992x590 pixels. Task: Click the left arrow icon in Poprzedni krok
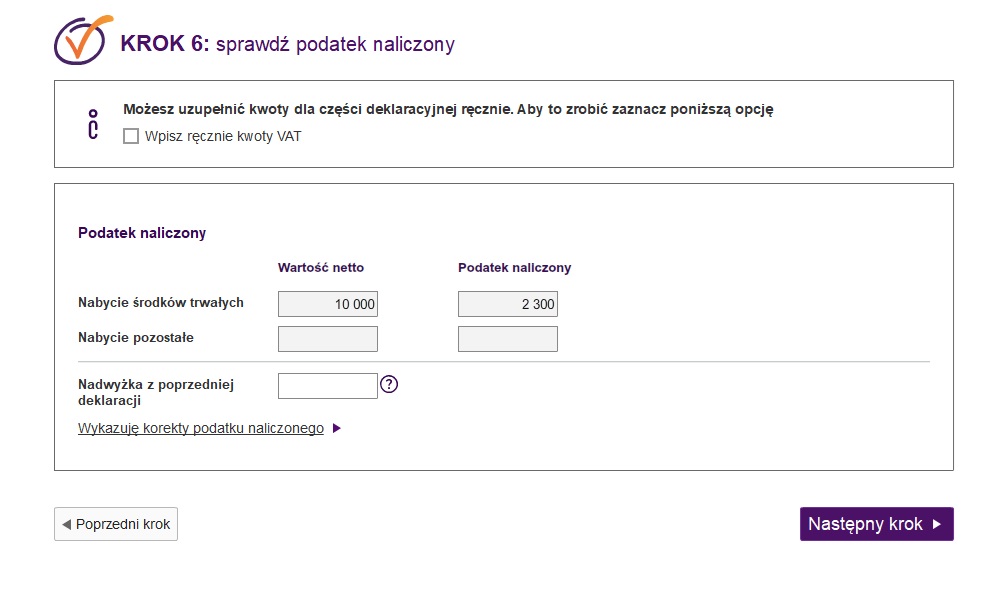[66, 524]
